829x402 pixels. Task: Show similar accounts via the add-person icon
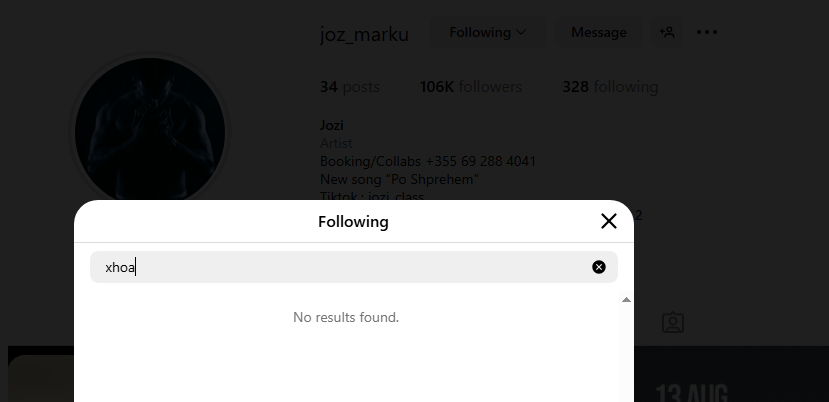[x=667, y=32]
